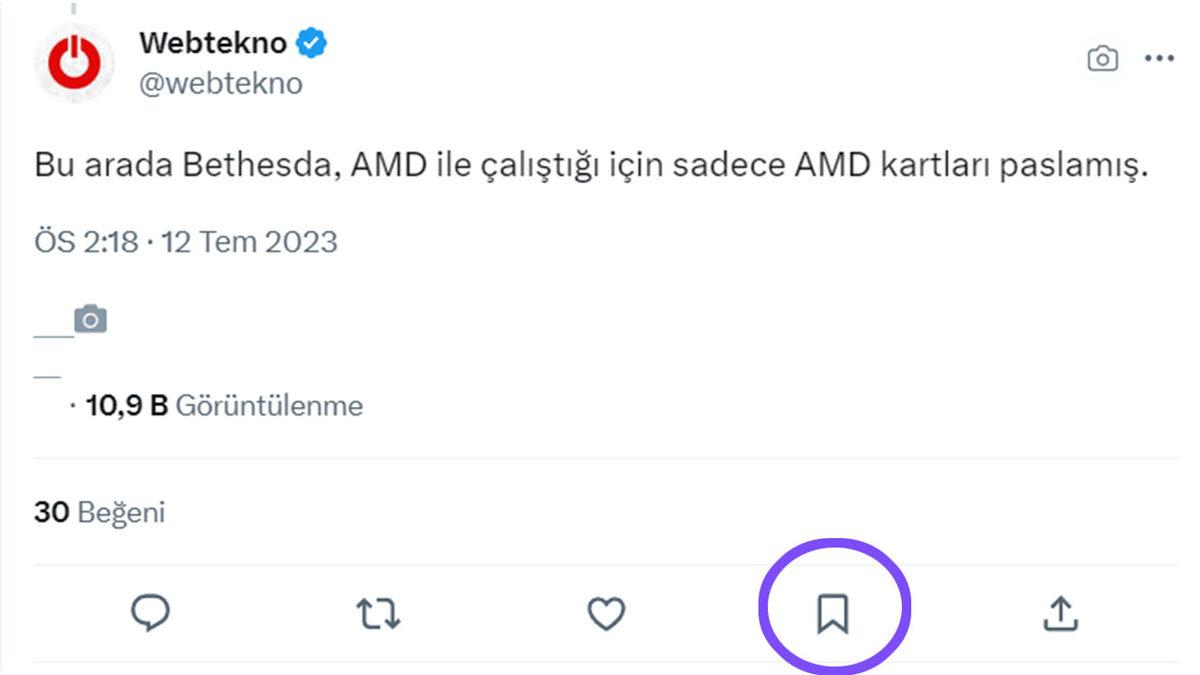Screen dimensions: 1200x675
Task: Open the reply composer with the speech bubble icon
Action: [152, 613]
